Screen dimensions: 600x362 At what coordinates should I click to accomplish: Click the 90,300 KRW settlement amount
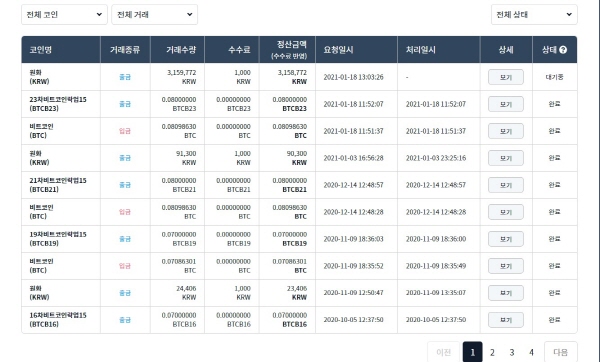click(297, 158)
